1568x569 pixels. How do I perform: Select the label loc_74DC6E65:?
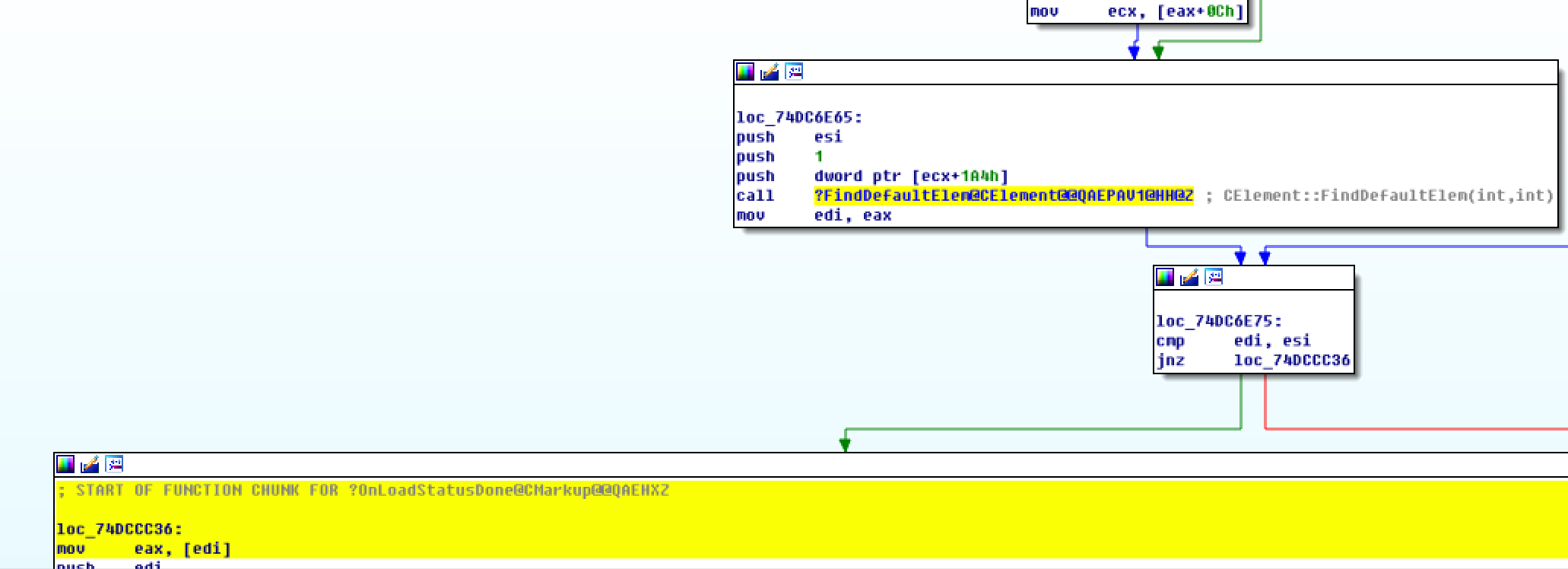tap(799, 117)
